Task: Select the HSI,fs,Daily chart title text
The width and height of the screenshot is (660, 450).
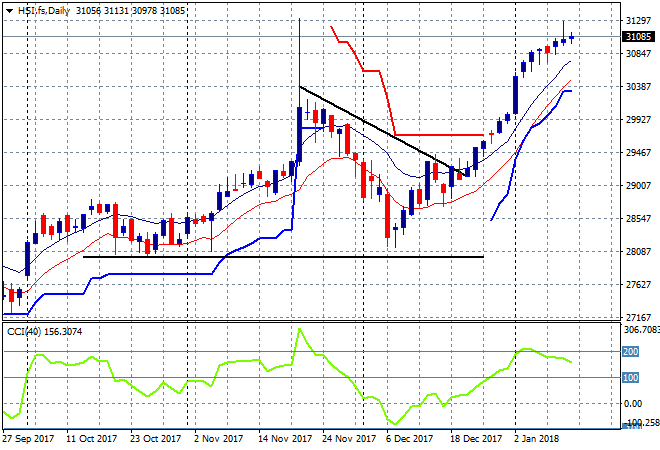Action: (x=44, y=11)
